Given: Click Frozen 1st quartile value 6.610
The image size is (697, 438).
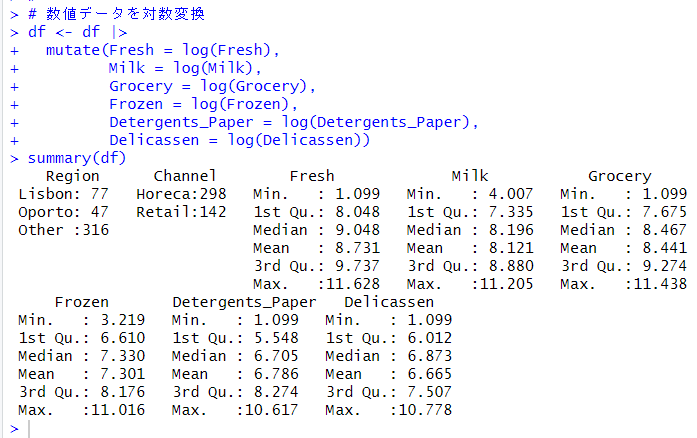Looking at the screenshot, I should coord(123,338).
